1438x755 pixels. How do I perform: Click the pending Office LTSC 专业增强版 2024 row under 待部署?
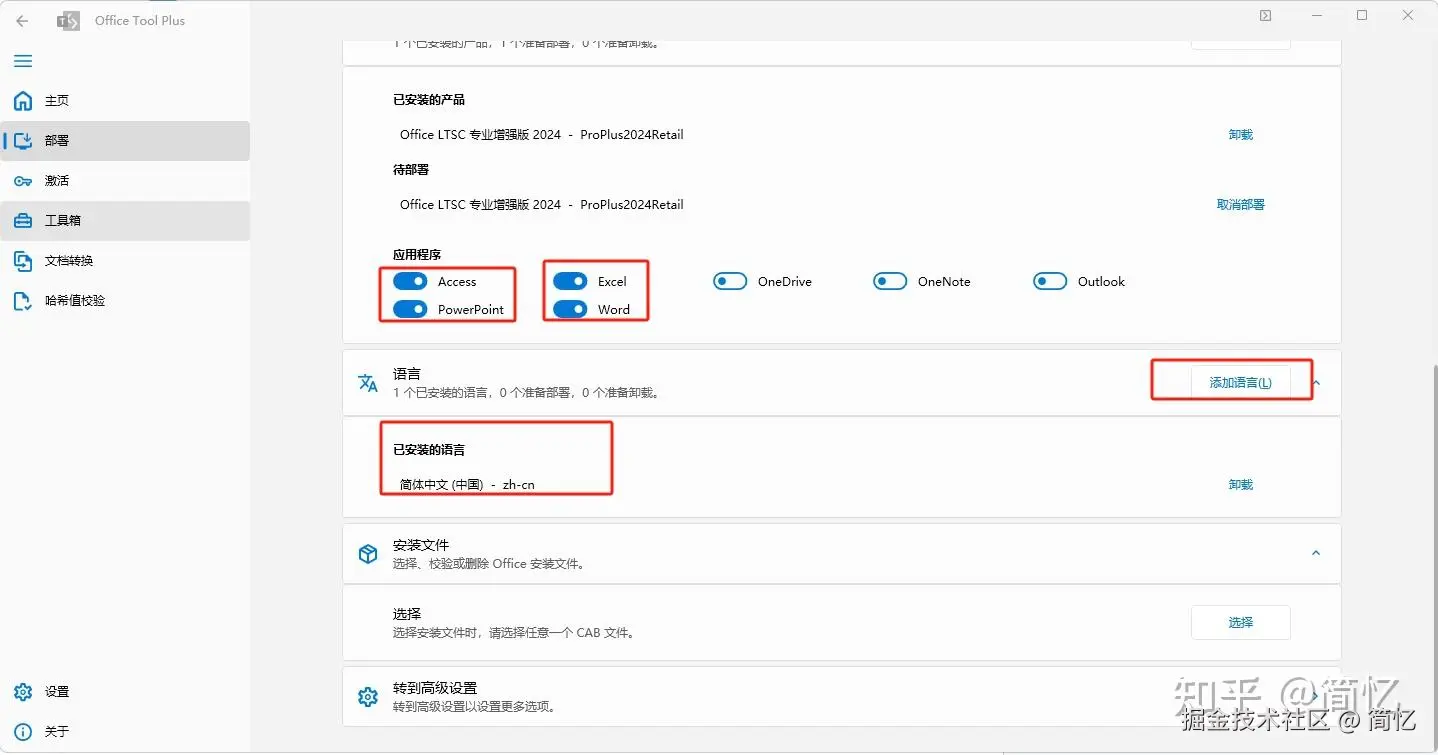pyautogui.click(x=541, y=205)
